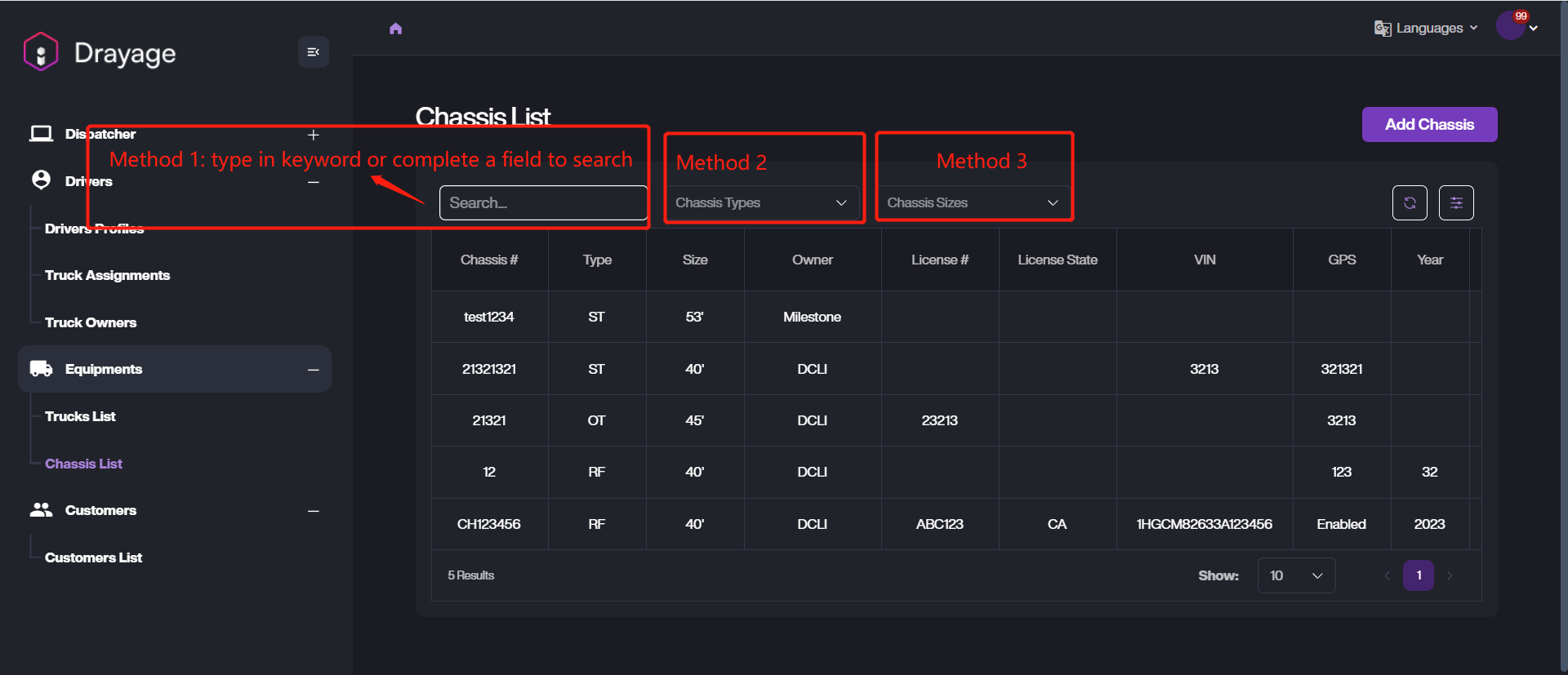Expand the Dispatcher menu section
1568x675 pixels.
tap(313, 135)
